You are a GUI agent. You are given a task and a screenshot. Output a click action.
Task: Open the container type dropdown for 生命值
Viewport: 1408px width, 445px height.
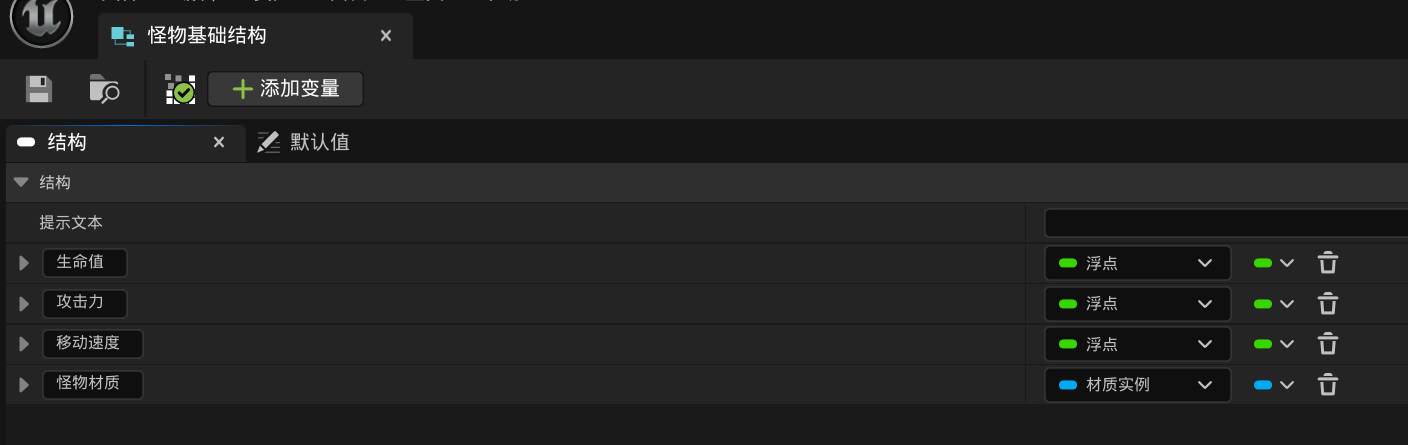coord(1274,263)
